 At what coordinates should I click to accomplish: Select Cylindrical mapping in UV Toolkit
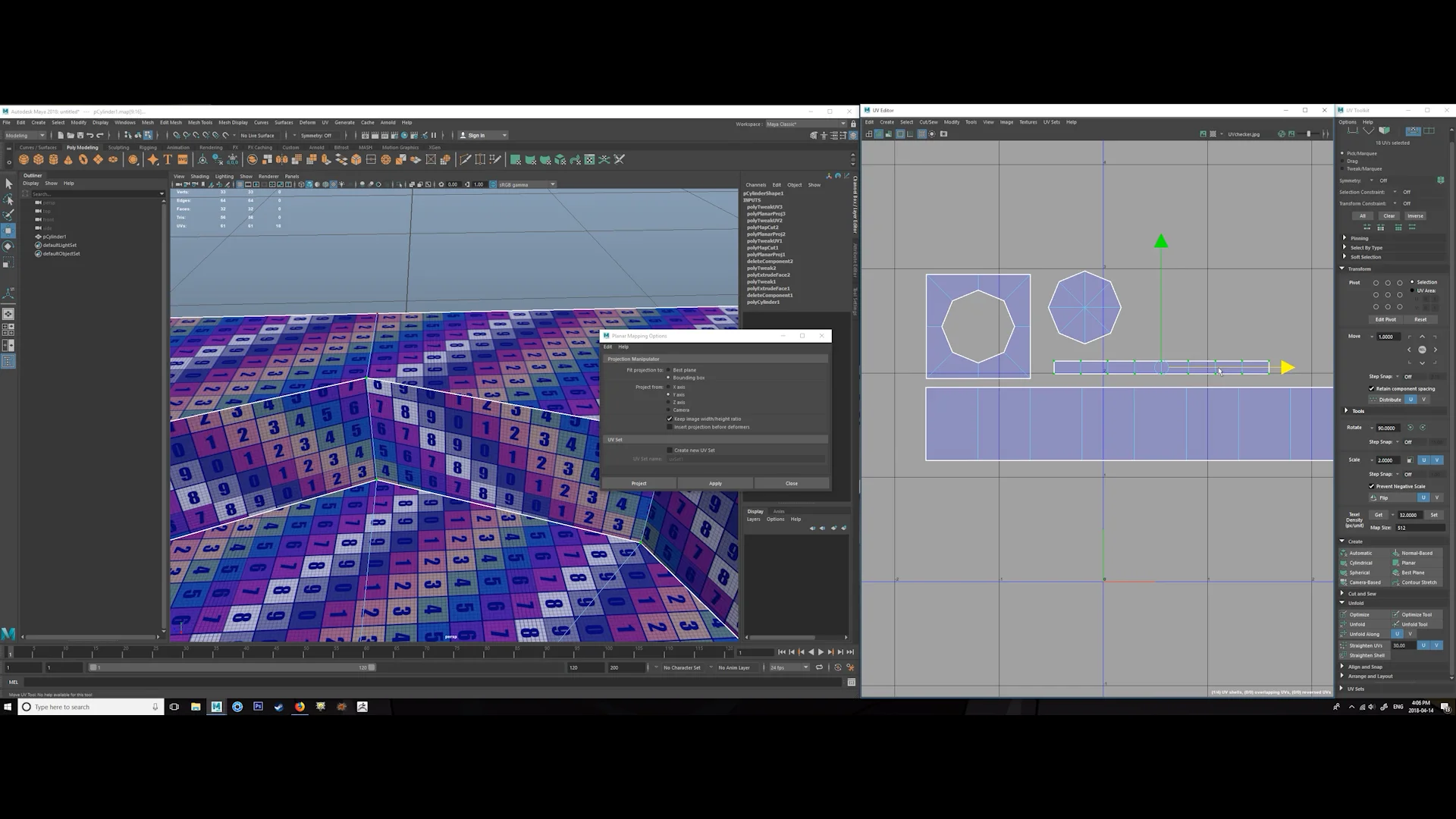click(1357, 563)
